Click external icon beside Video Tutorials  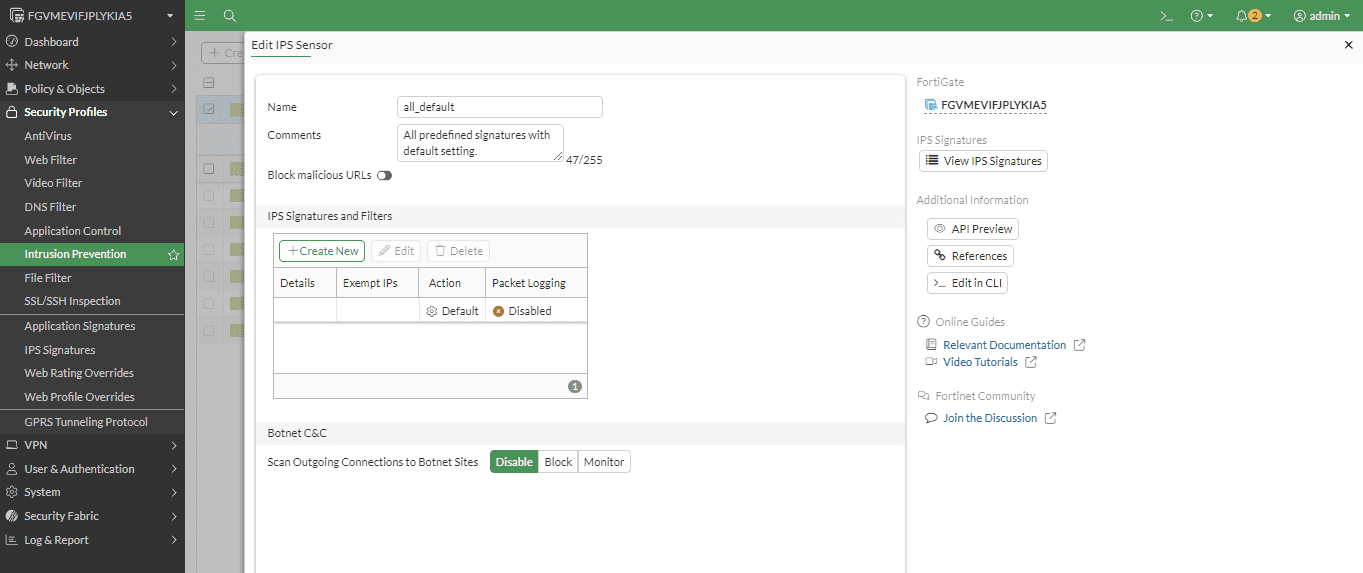click(x=1031, y=362)
